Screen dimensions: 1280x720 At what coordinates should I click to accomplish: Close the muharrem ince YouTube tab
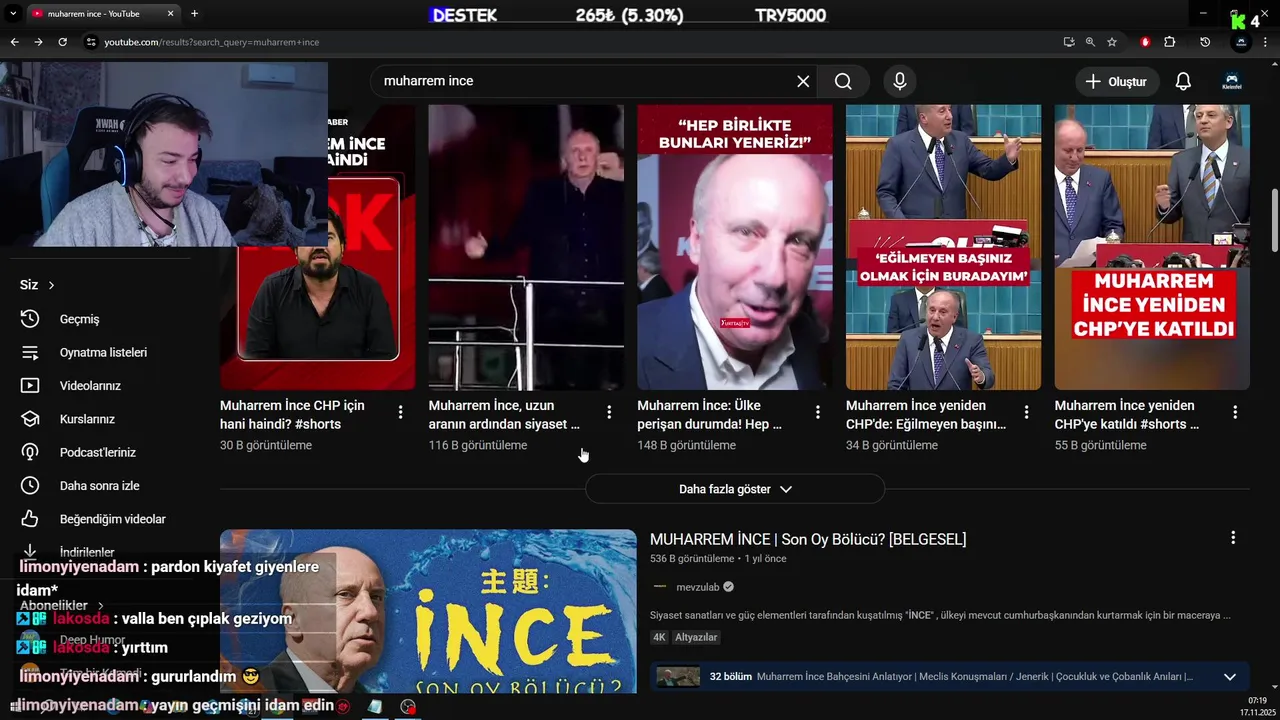tap(170, 14)
